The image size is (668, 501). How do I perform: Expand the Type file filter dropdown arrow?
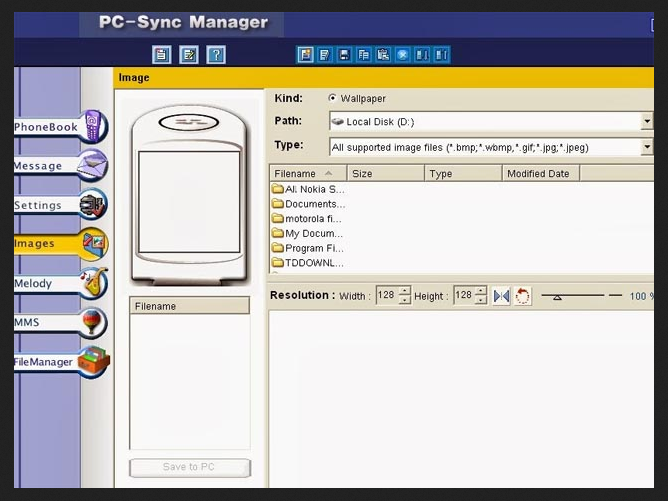(647, 147)
